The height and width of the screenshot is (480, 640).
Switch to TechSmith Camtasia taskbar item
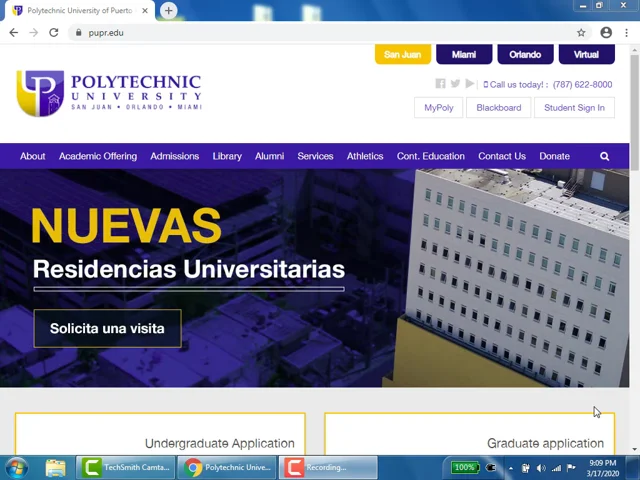pos(126,467)
